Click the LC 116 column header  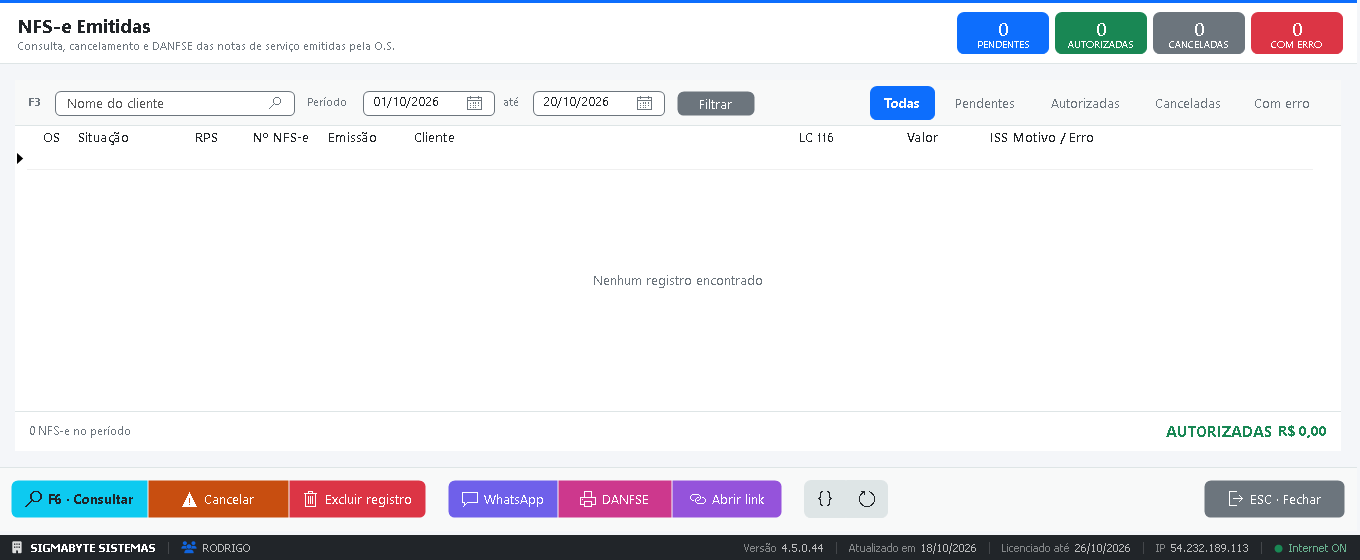[816, 138]
